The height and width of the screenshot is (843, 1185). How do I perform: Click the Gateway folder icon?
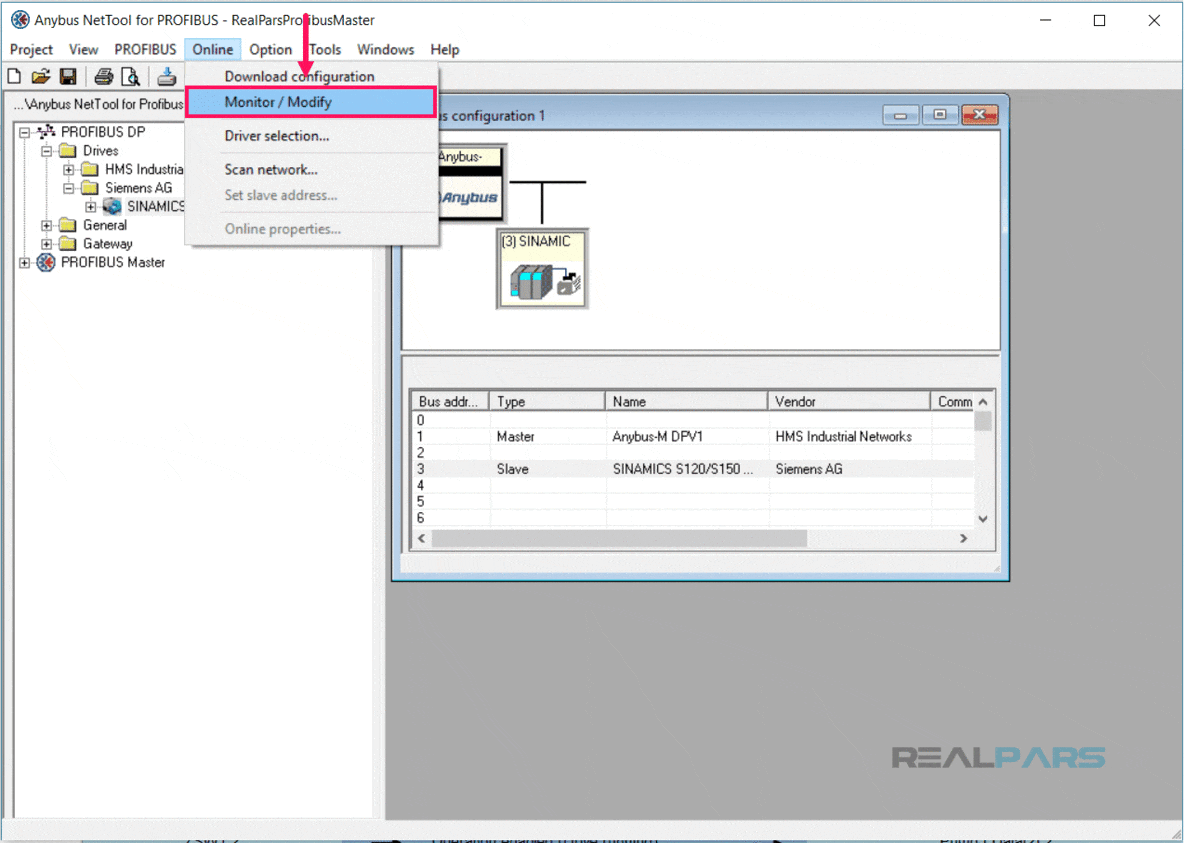tap(68, 243)
